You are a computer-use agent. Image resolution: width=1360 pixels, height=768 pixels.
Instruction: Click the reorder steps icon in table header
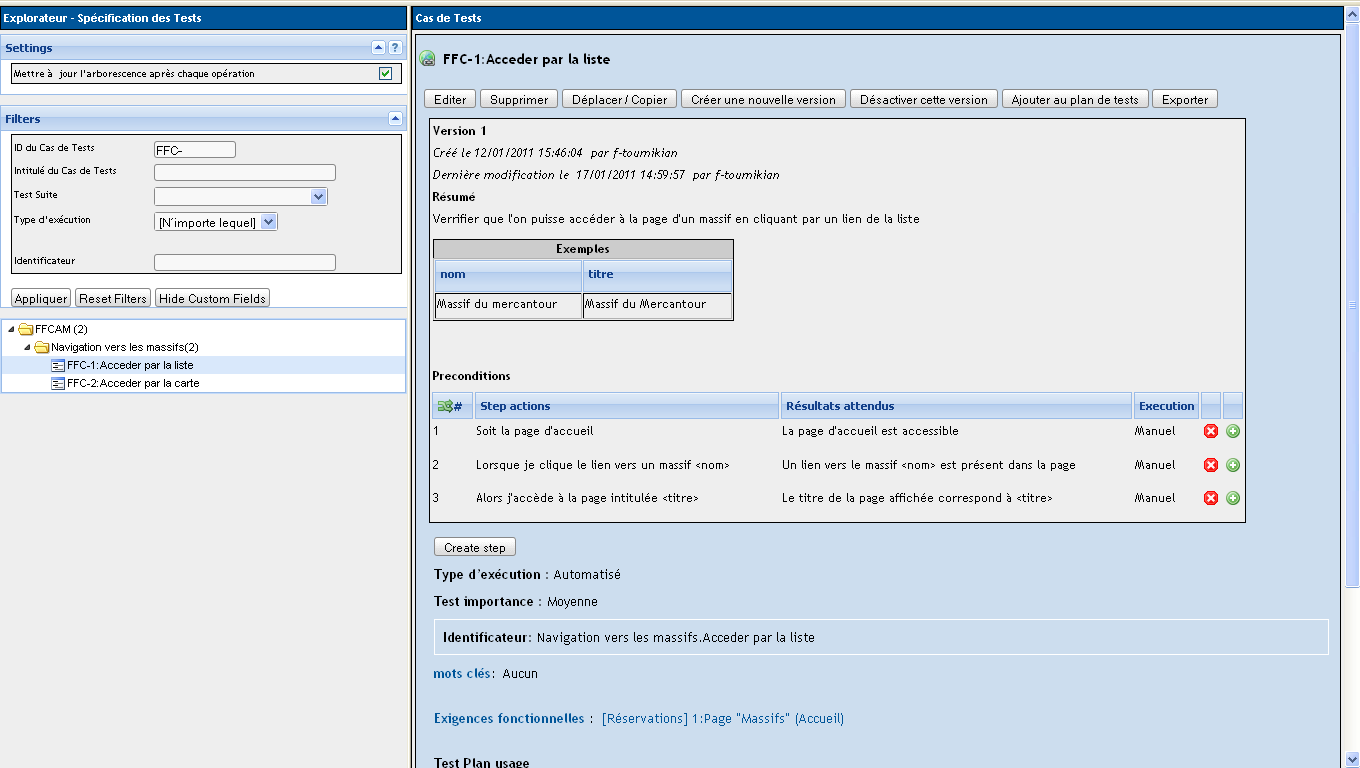coord(446,406)
